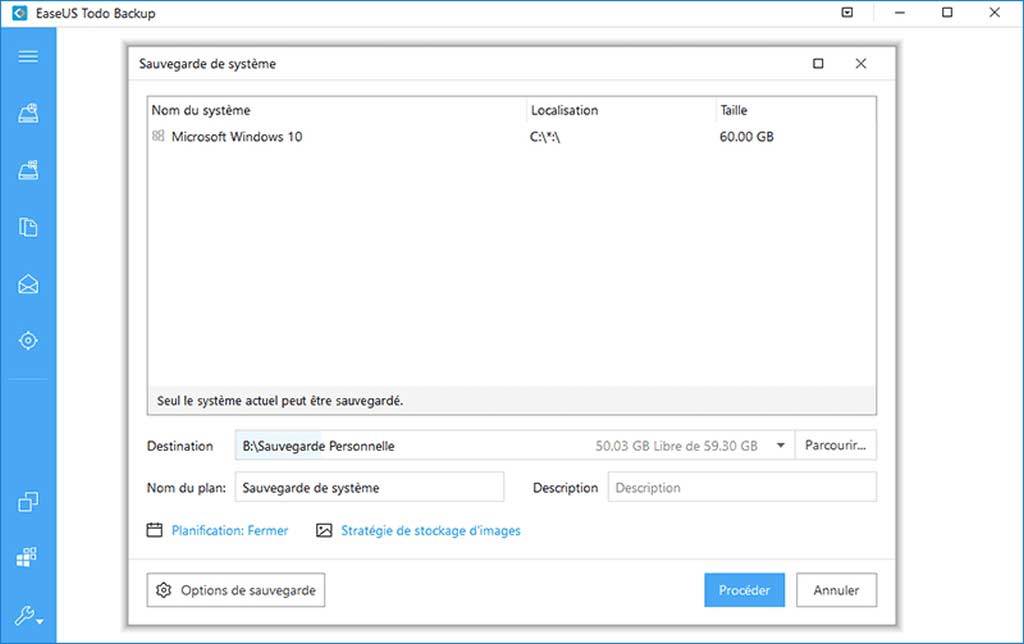
Task: Open Mail Backup envelope icon
Action: click(x=28, y=284)
